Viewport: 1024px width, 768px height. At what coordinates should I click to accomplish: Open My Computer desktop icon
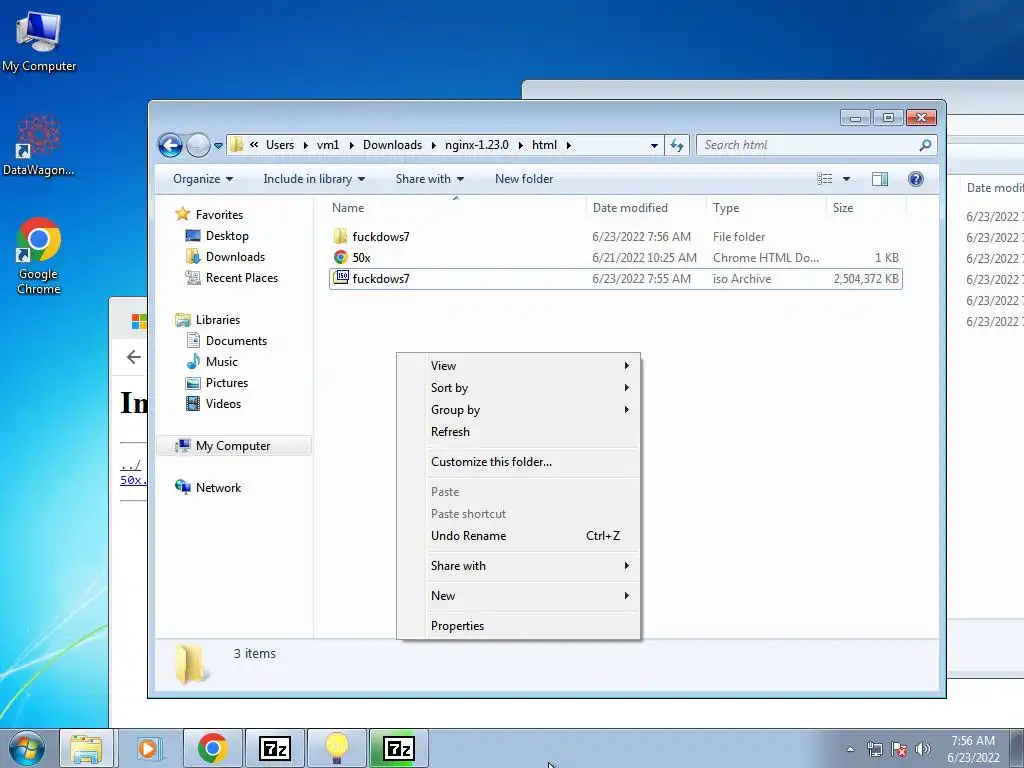(x=39, y=42)
